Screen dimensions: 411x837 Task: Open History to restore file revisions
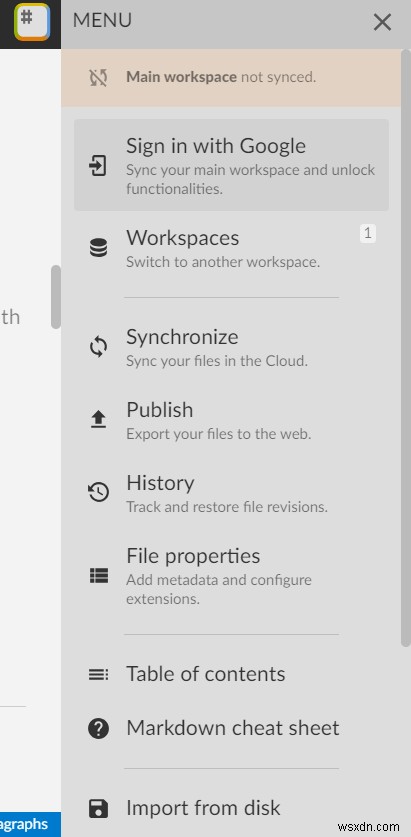231,493
